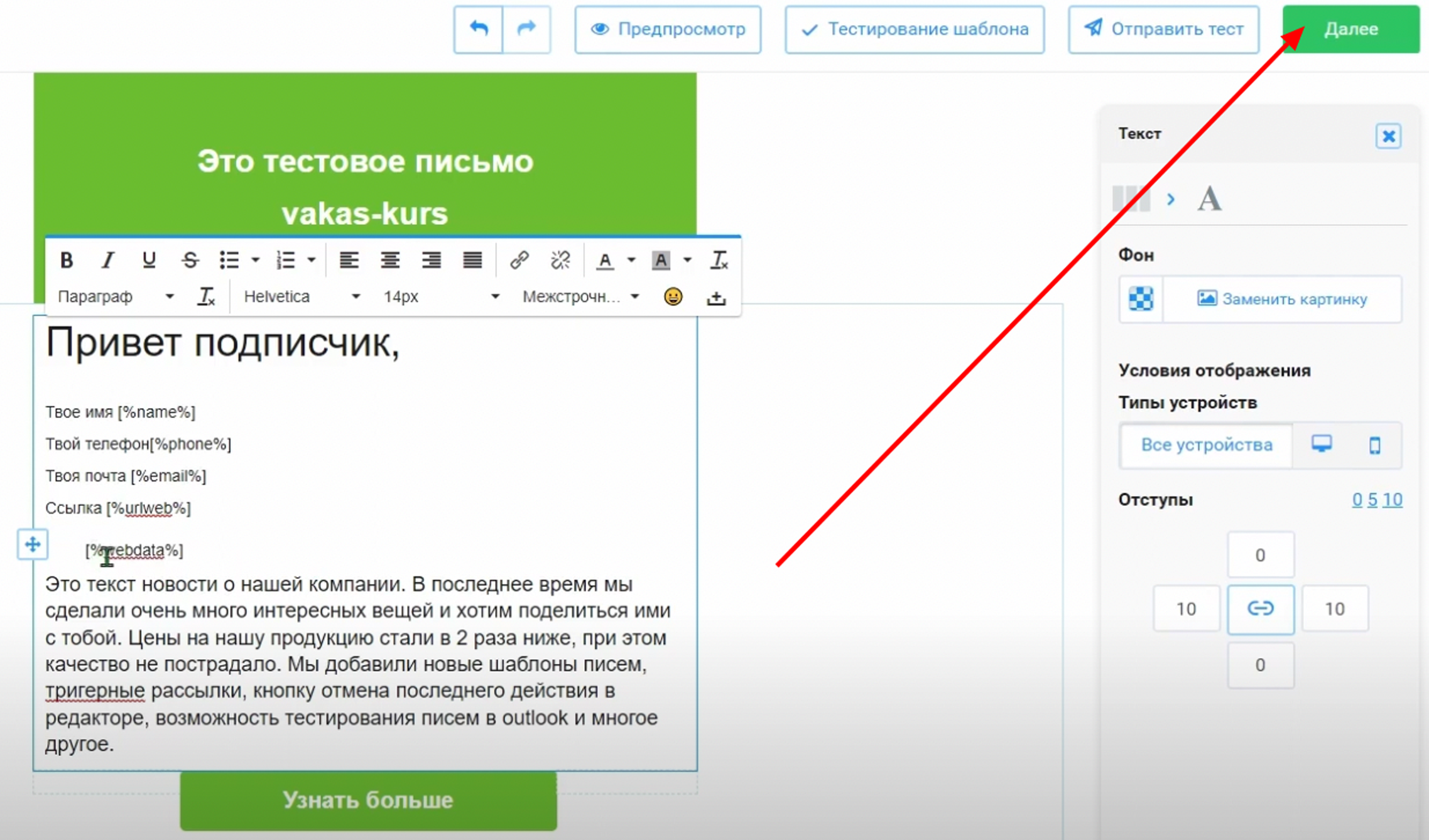
Task: Toggle linked padding values icon
Action: click(1260, 608)
